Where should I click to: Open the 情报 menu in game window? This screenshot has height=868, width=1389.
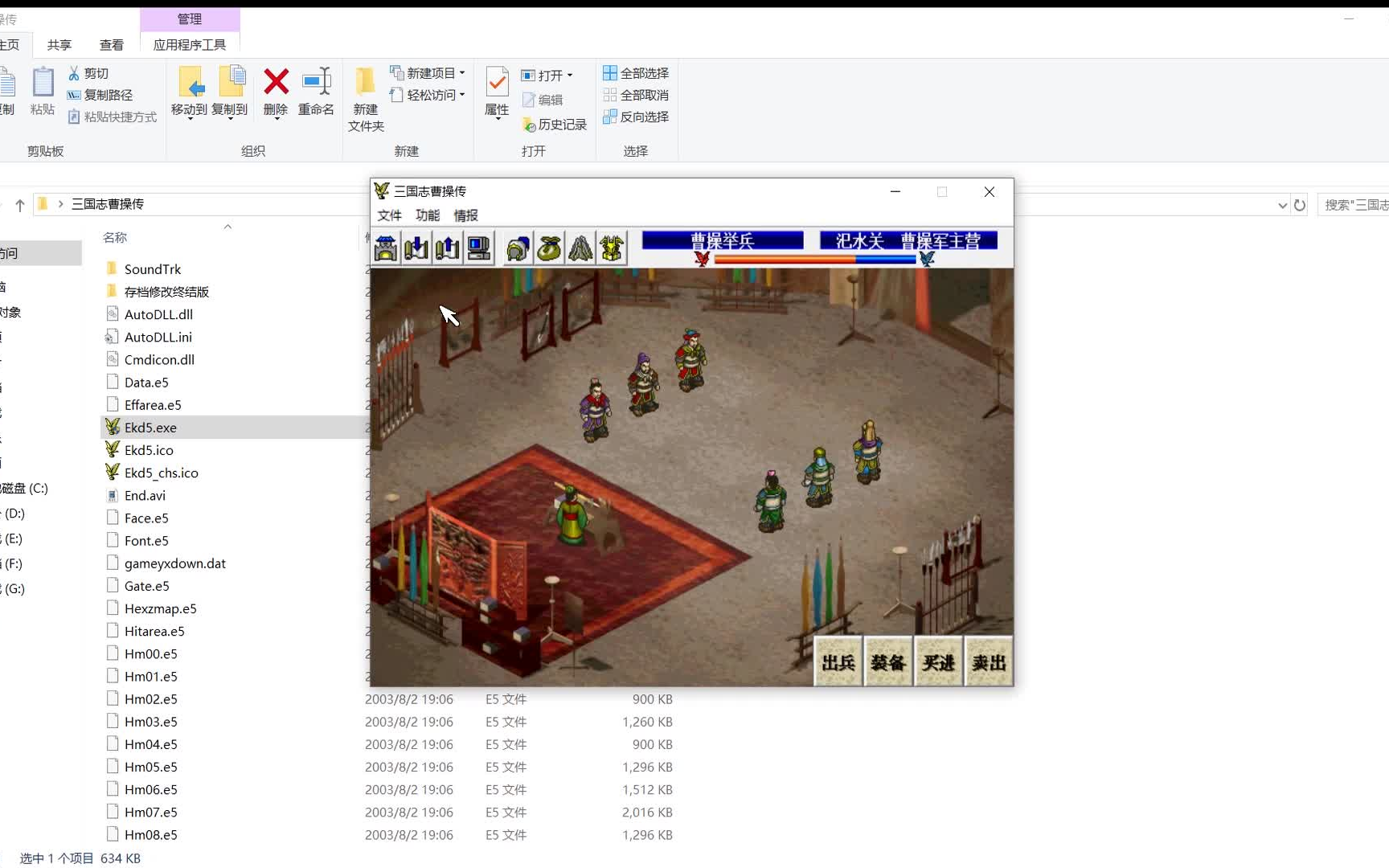click(x=466, y=215)
